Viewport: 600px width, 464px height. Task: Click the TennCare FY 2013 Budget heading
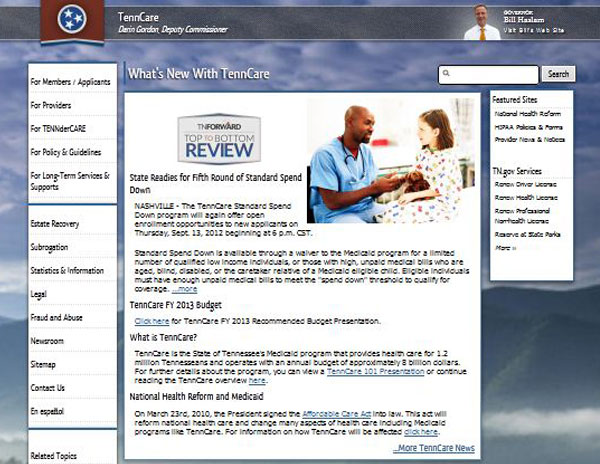[x=176, y=305]
